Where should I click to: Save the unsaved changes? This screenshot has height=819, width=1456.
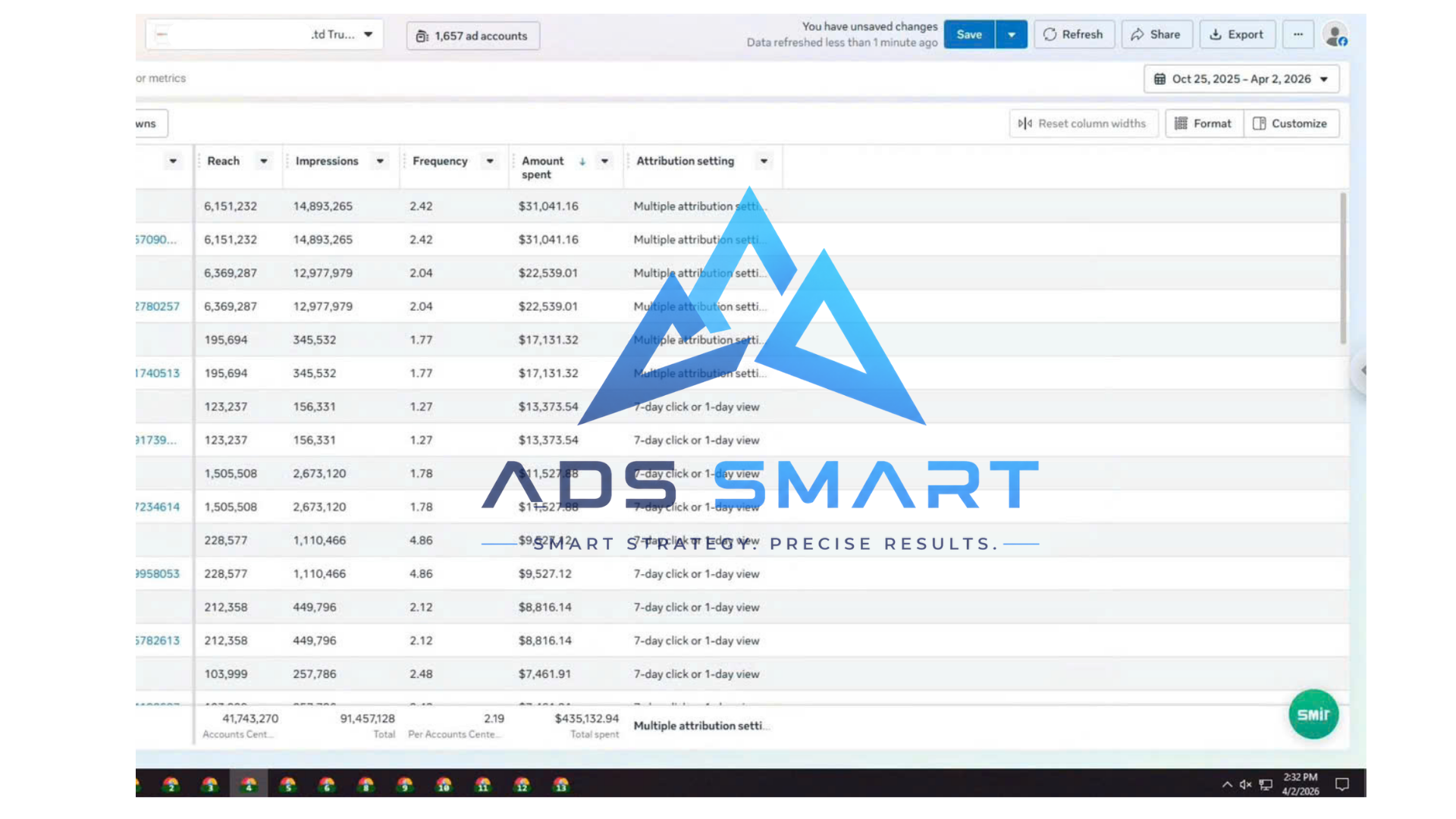(969, 35)
